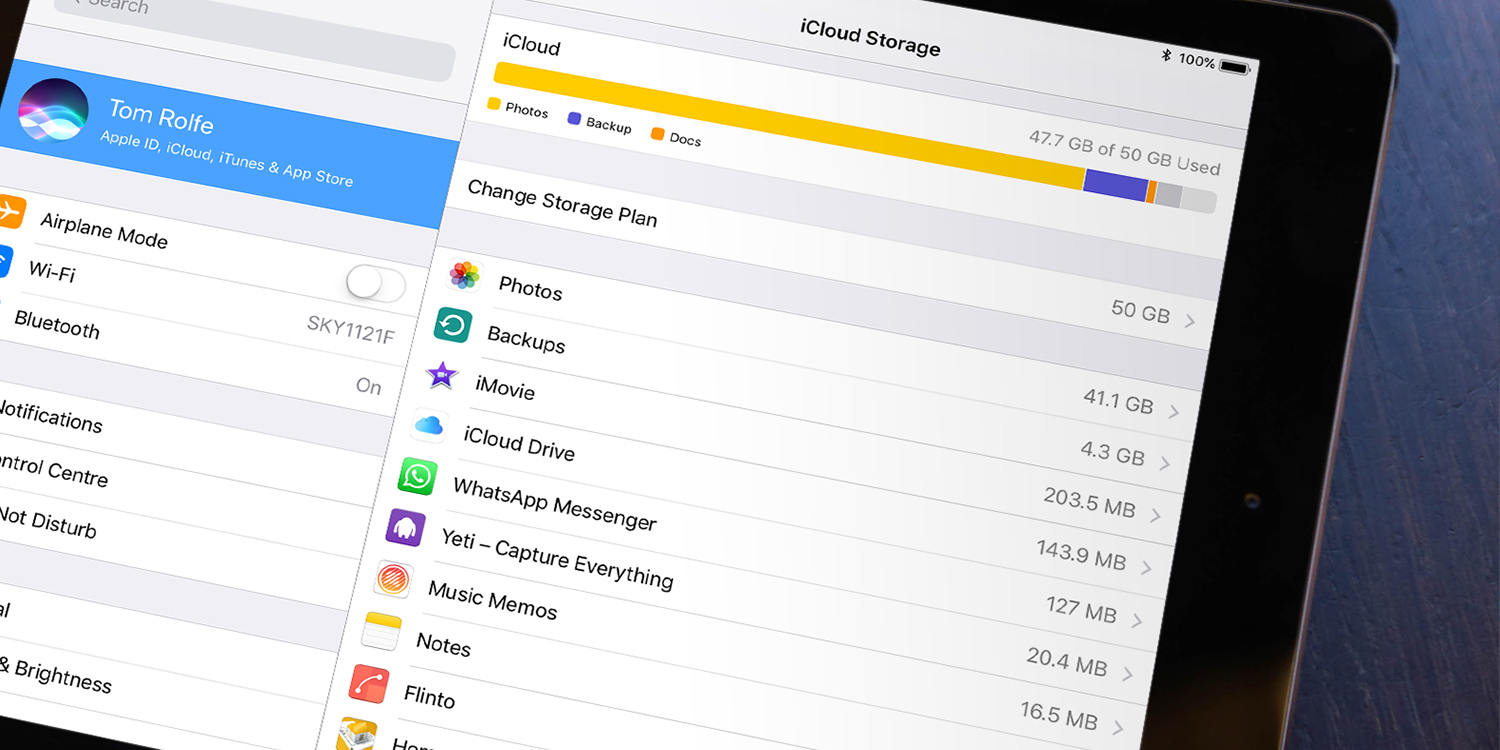Click the 'iCloud Storage' title
This screenshot has width=1500, height=750.
pos(870,37)
